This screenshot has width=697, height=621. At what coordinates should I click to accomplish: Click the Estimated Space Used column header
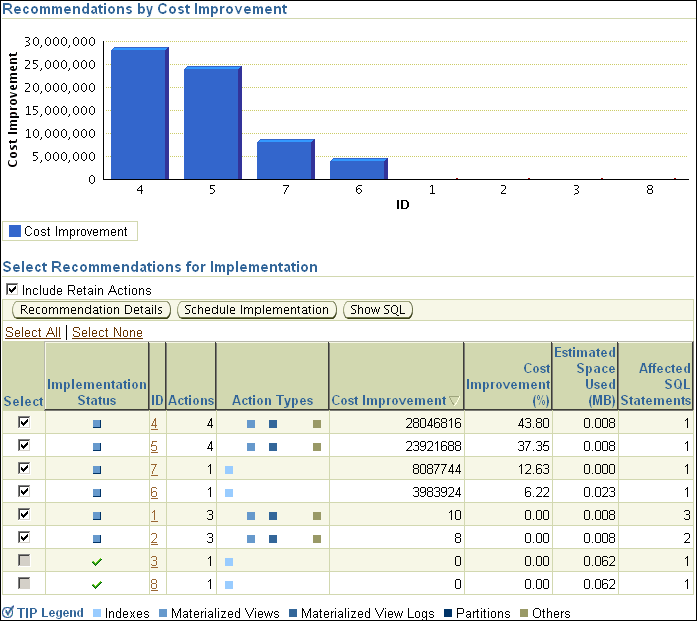coord(584,376)
